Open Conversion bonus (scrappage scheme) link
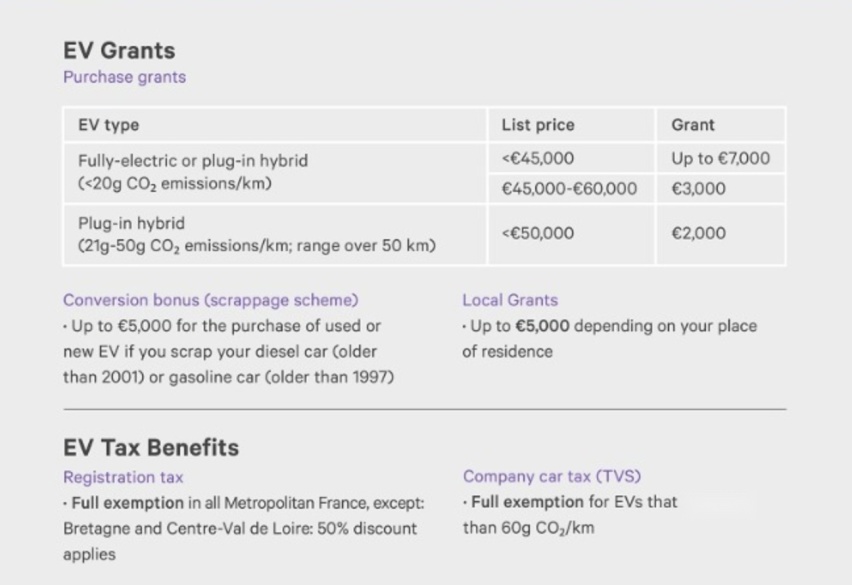 [x=211, y=300]
